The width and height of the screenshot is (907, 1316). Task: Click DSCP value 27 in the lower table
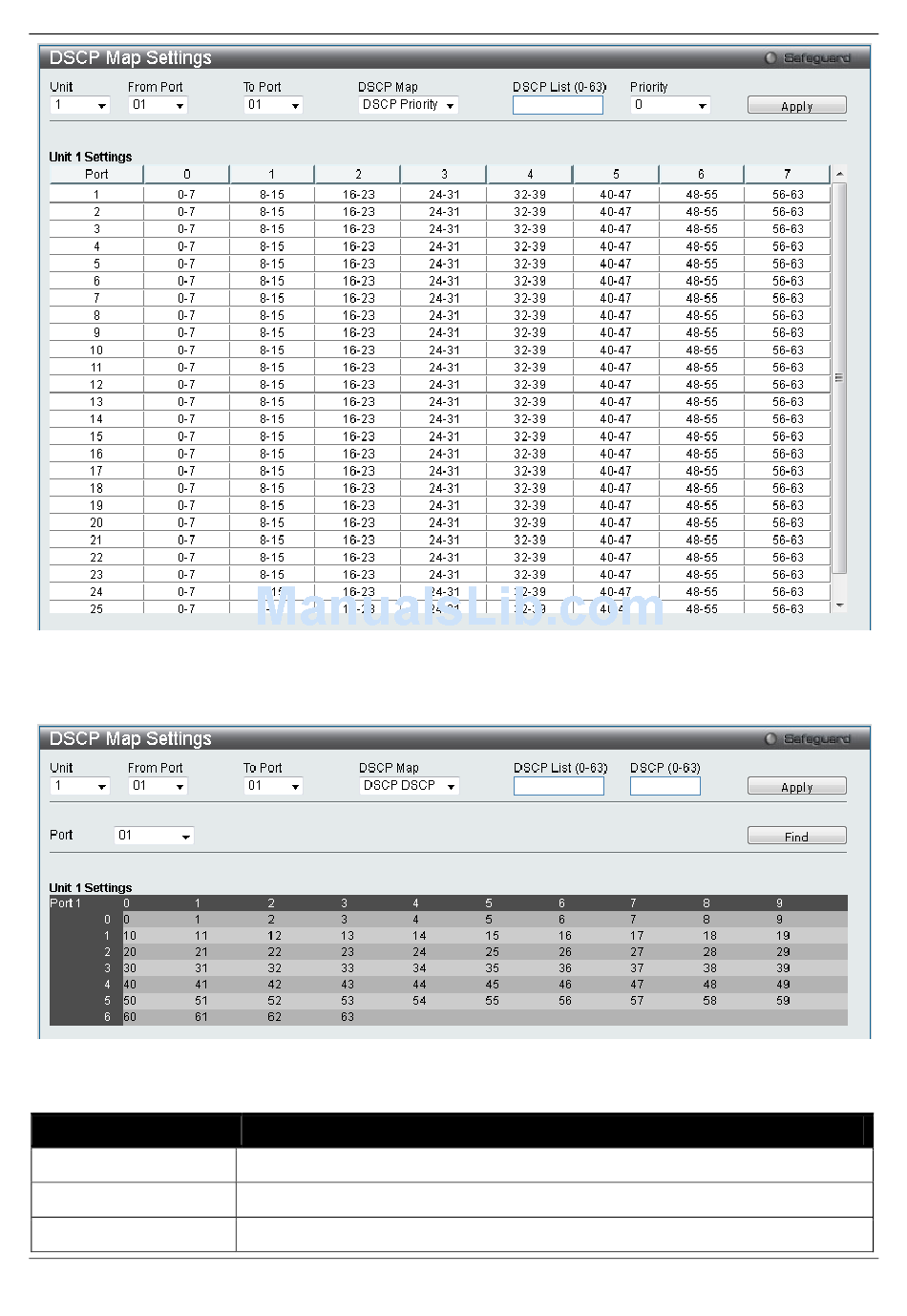tap(637, 952)
